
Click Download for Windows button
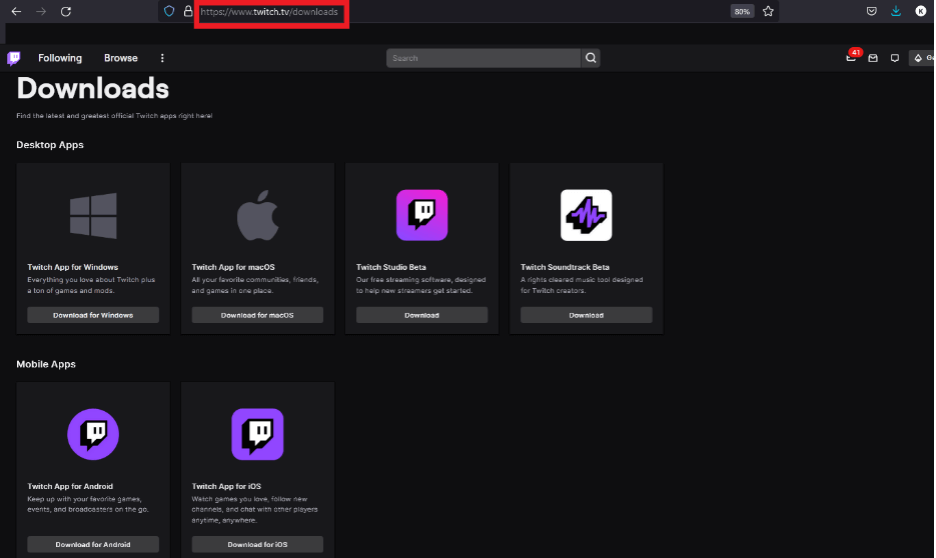tap(93, 315)
